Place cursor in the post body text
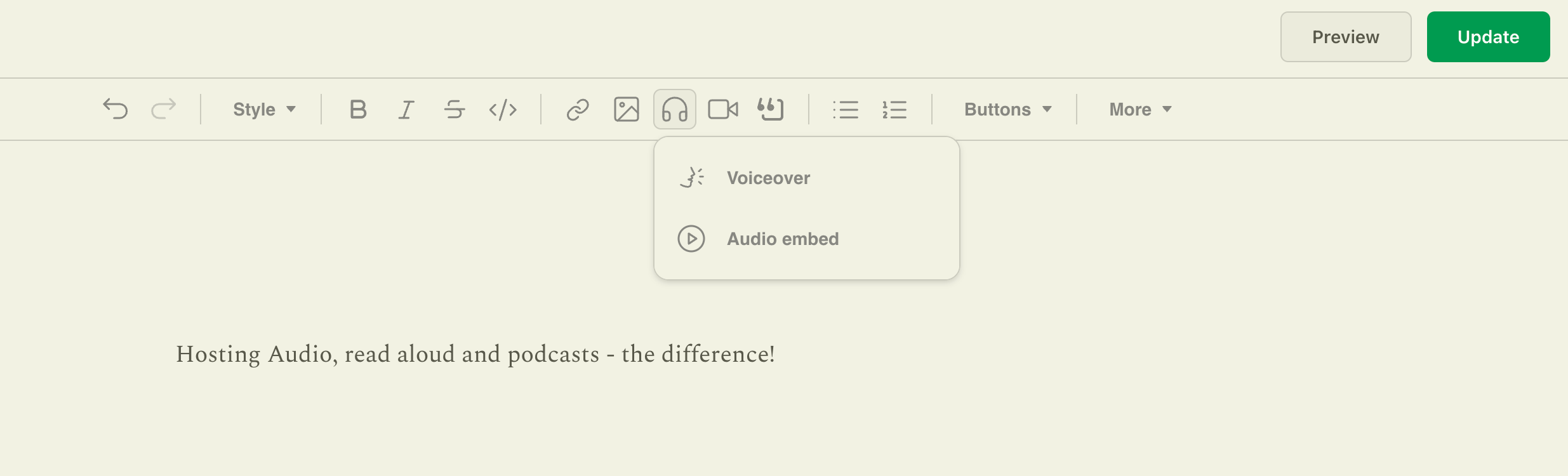Screen dimensions: 1568x476 475,354
